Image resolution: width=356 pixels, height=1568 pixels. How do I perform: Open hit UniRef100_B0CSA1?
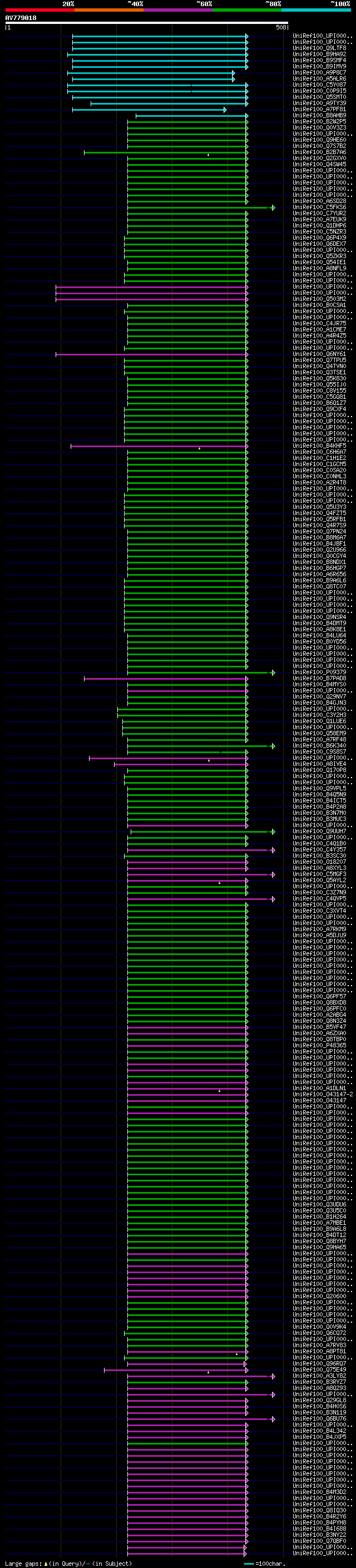click(x=319, y=305)
